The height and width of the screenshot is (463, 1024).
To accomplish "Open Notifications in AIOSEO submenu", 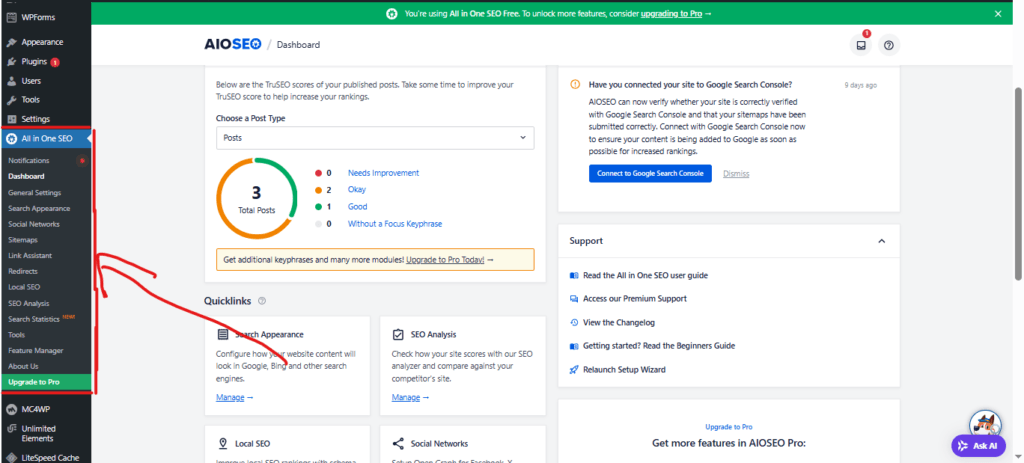I will tap(29, 161).
